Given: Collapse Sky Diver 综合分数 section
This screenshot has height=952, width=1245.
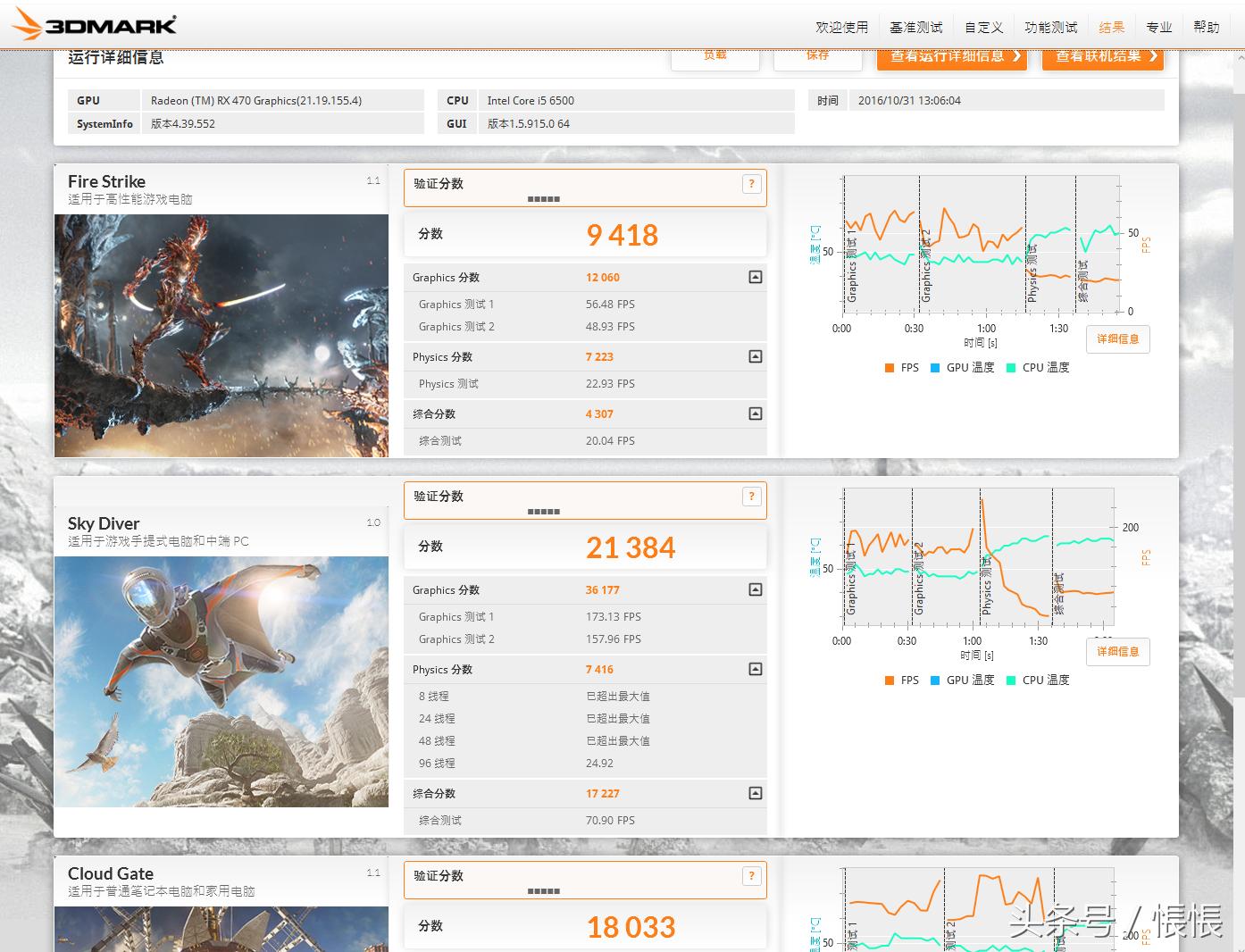Looking at the screenshot, I should (755, 794).
